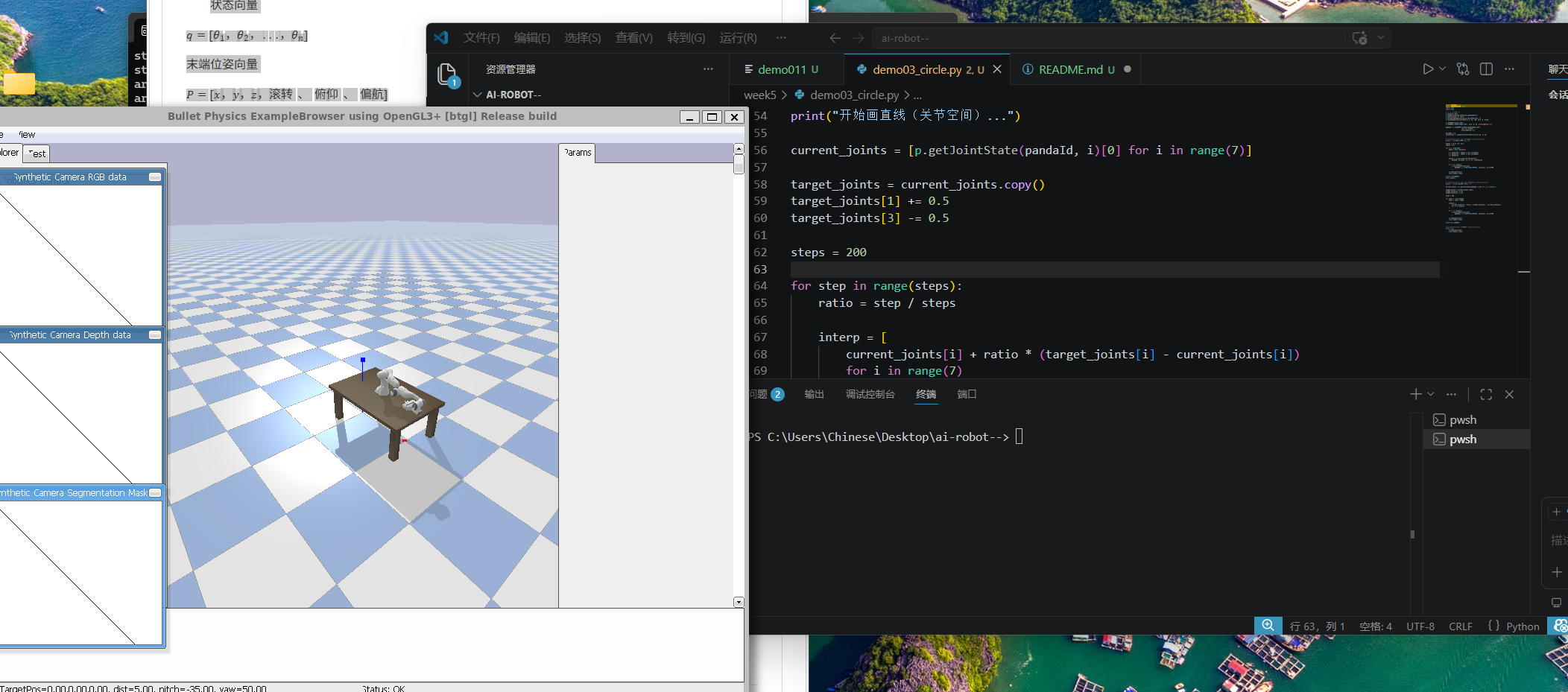Screen dimensions: 1568x692
Task: Open the 端口 ports panel tab
Action: pyautogui.click(x=967, y=394)
